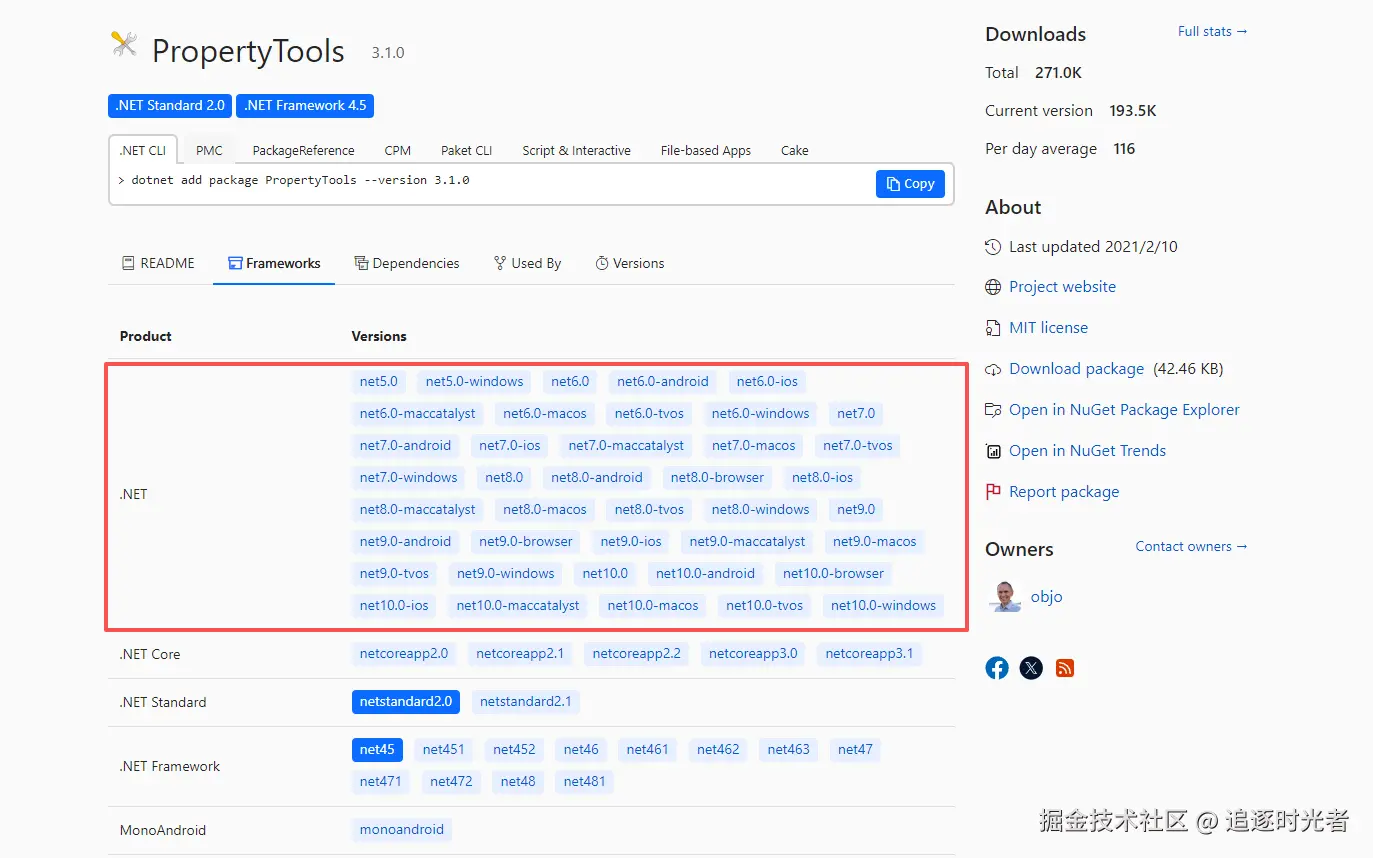Select the netcoreapp2.0 framework tag
The image size is (1373, 858).
pyautogui.click(x=404, y=654)
